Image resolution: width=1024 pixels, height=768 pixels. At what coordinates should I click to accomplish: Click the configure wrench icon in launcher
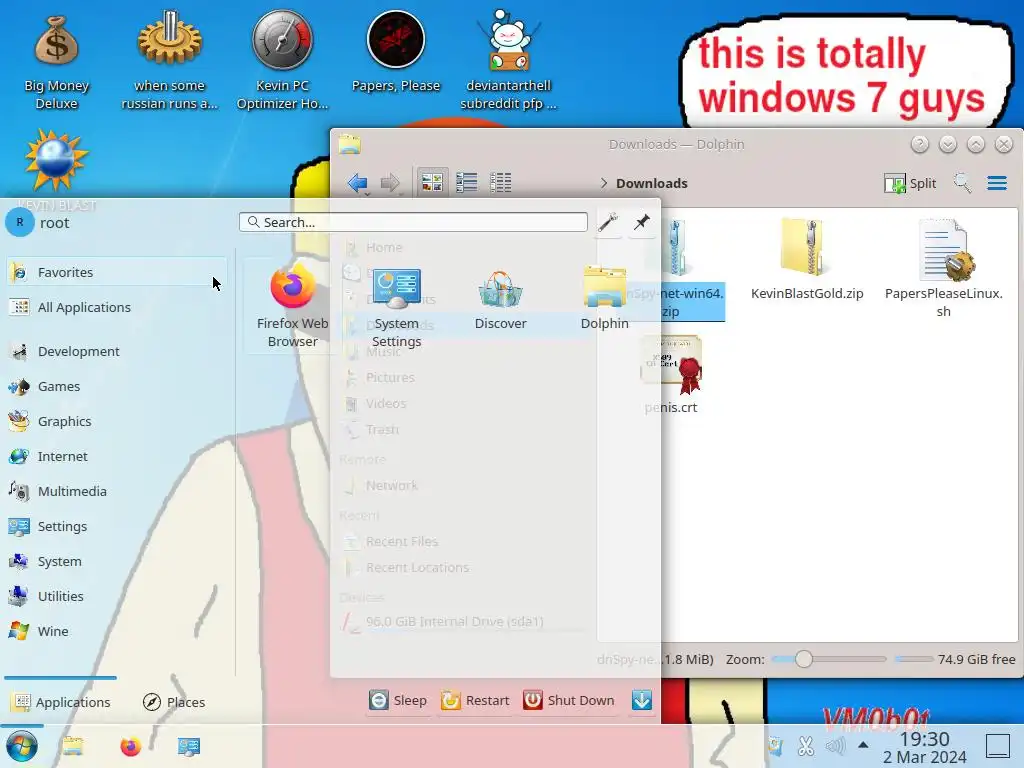[608, 223]
